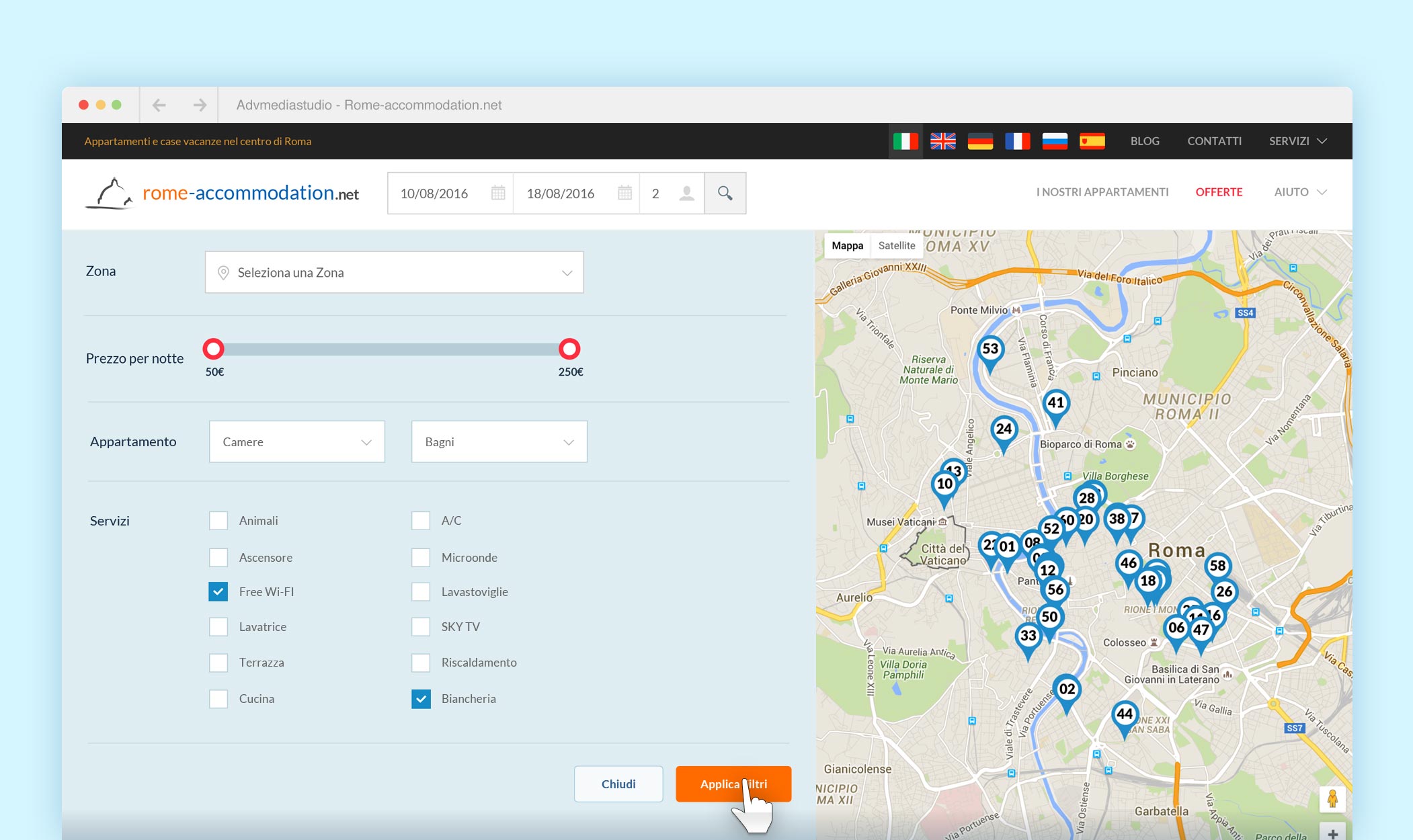Open the CONTATTI page
Screen dimensions: 1413x840
[x=1214, y=141]
